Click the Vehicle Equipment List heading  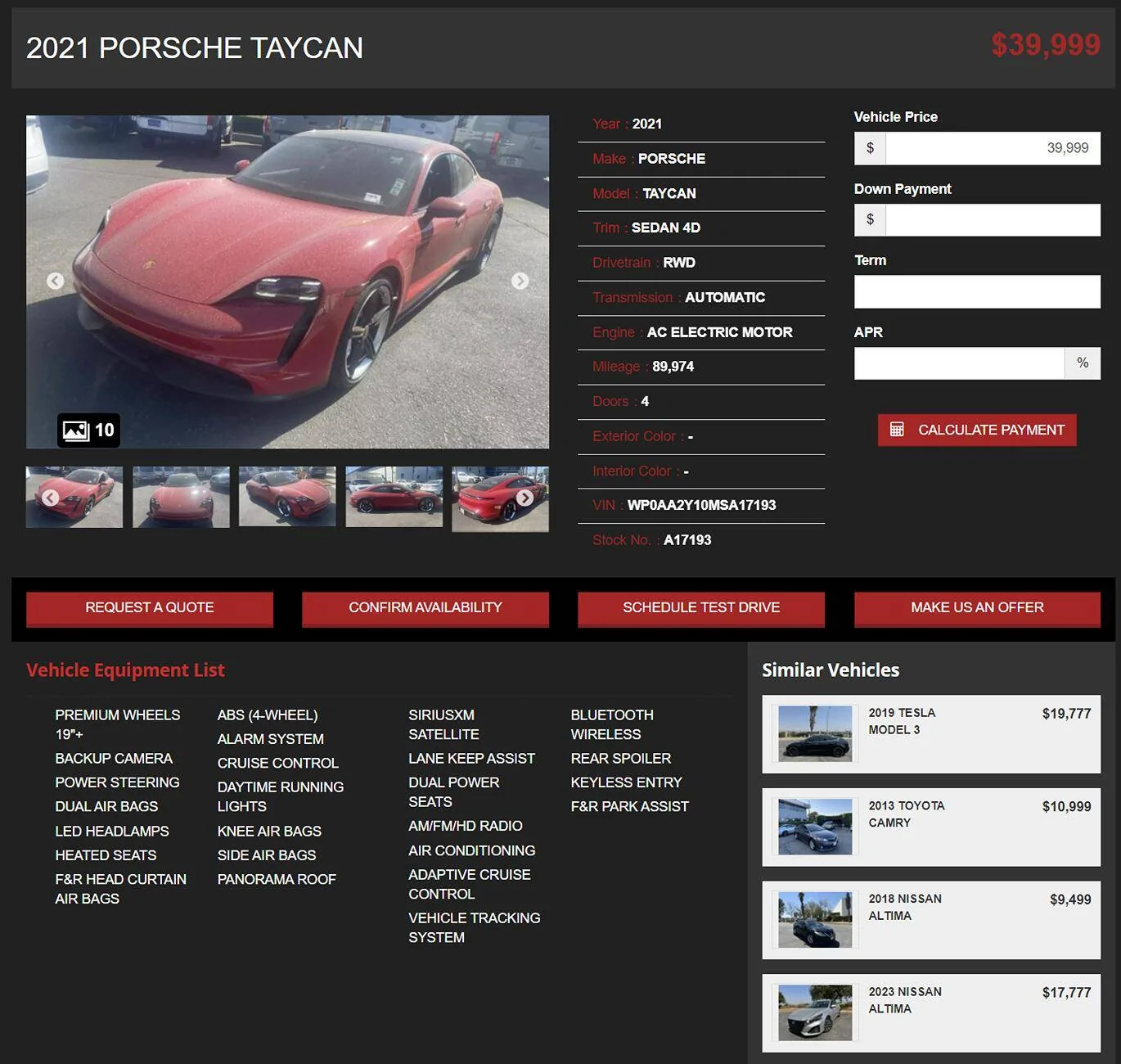(125, 670)
